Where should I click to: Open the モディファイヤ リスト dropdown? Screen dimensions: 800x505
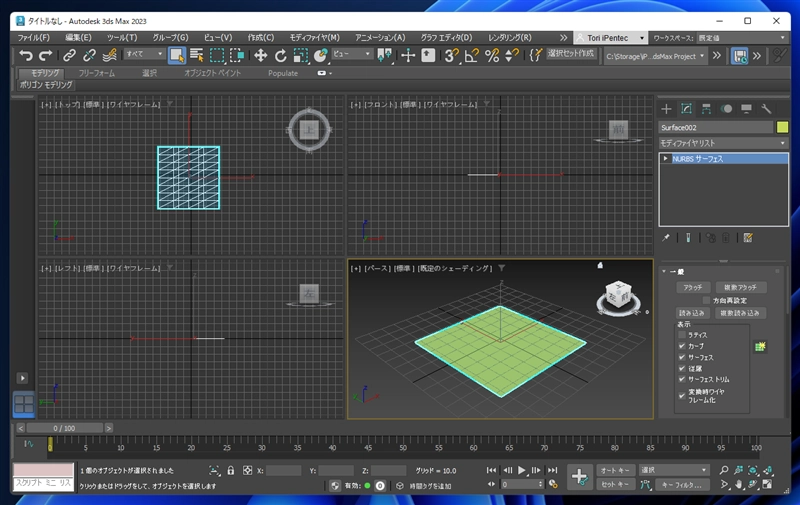(723, 143)
